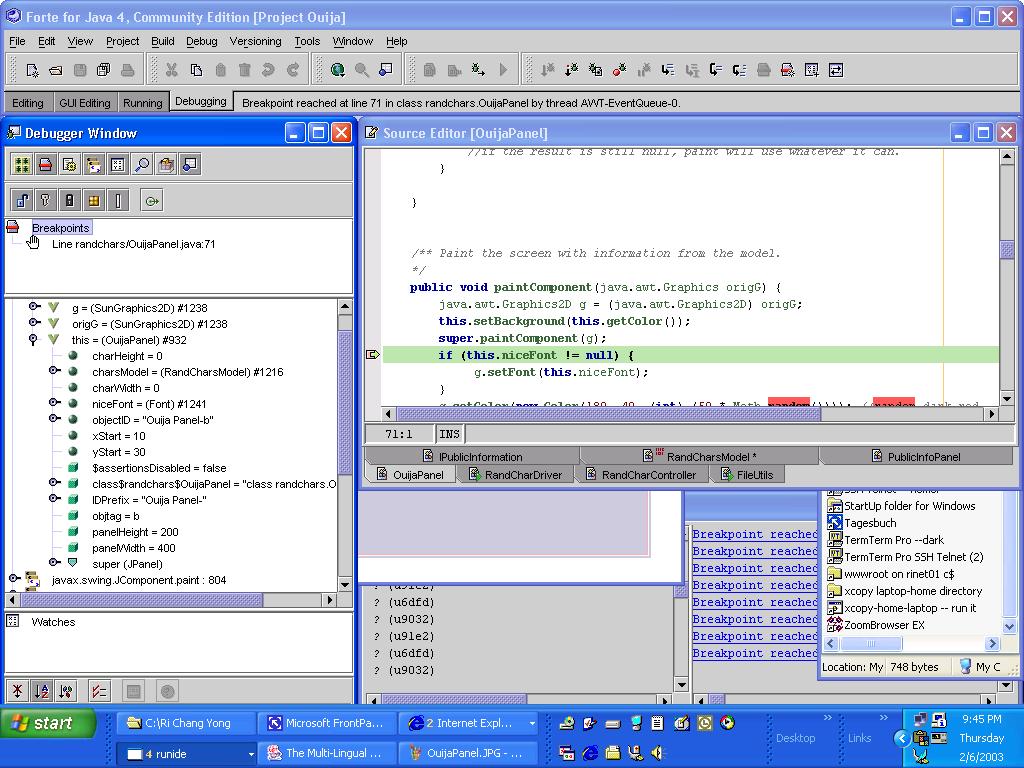Click the red ladybug breakpoint icon in main toolbar
1024x768 pixels.
click(619, 70)
